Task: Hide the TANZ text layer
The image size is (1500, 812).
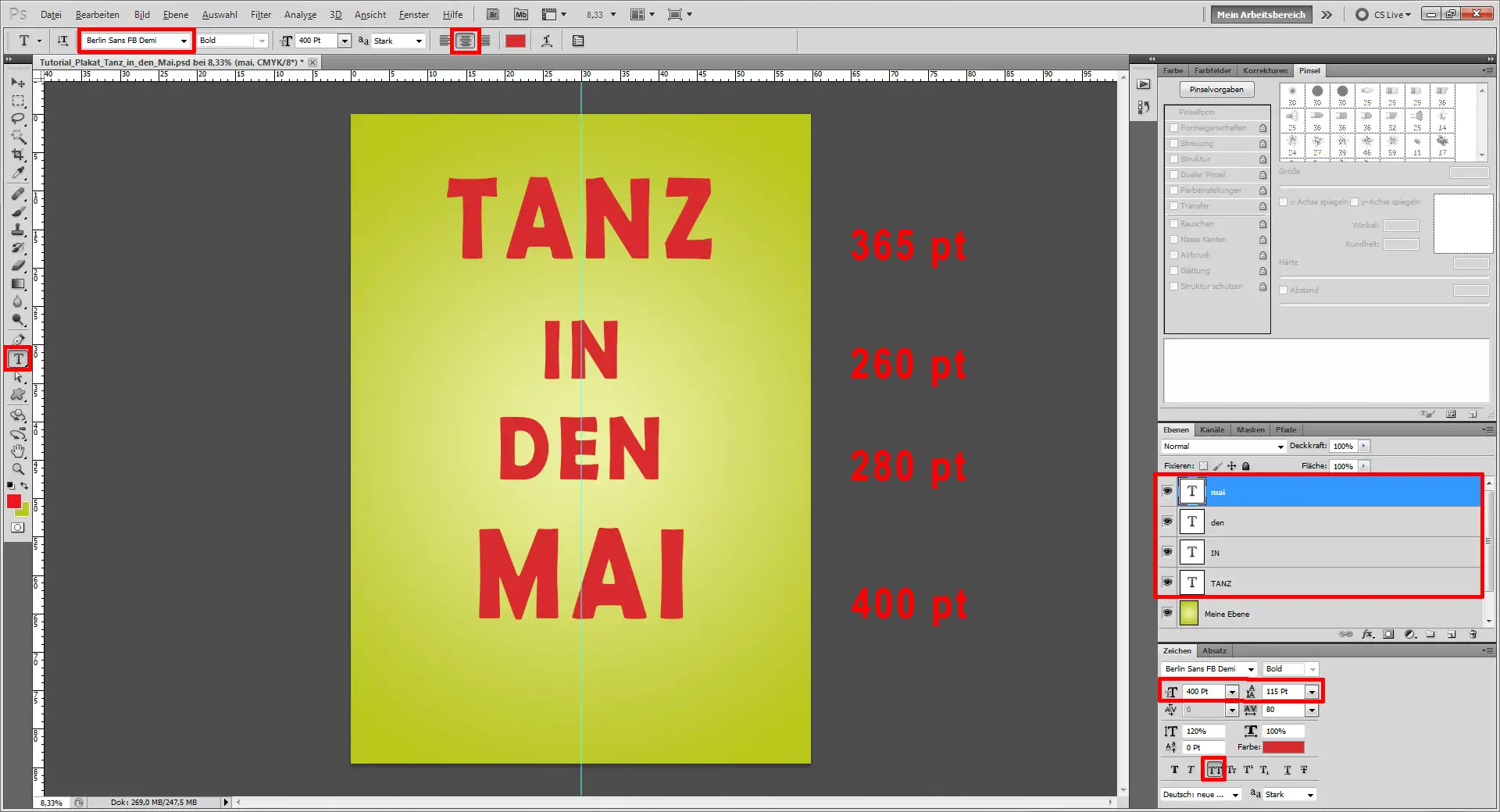Action: click(x=1167, y=582)
